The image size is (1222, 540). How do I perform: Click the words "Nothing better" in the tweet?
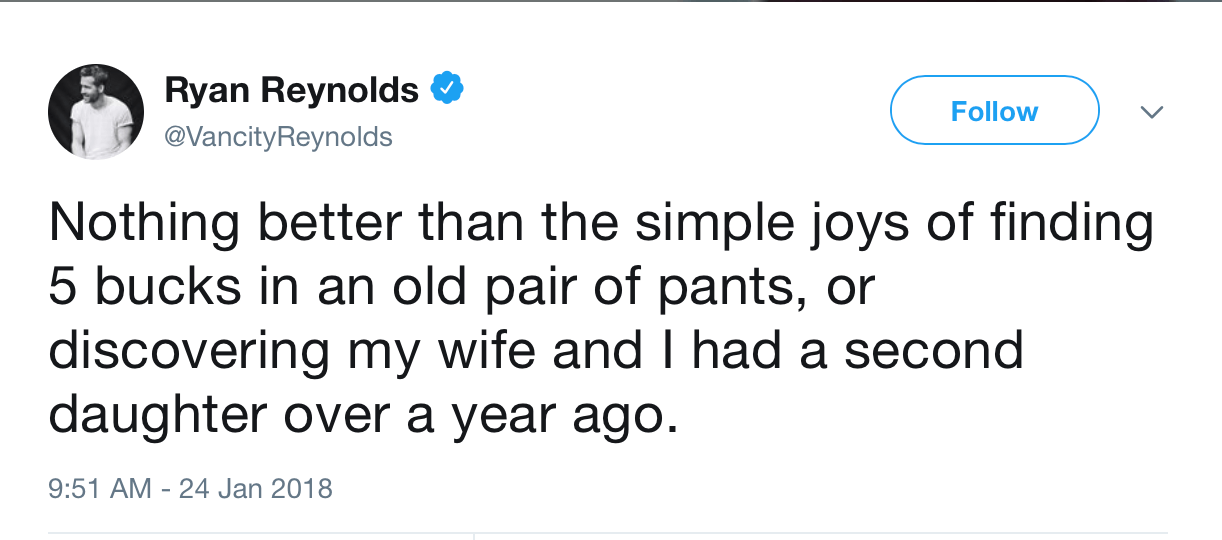226,224
